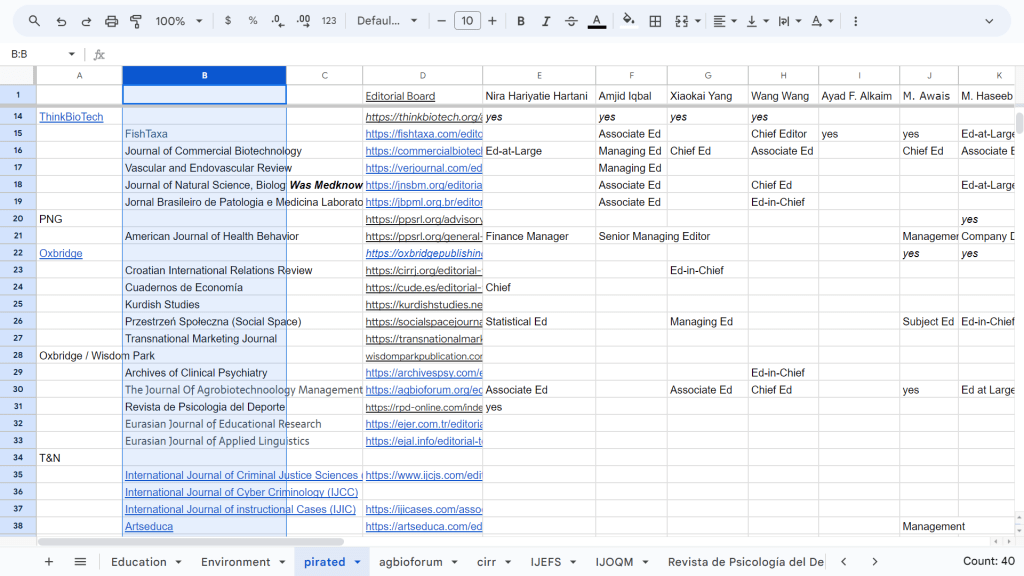The height and width of the screenshot is (576, 1024).
Task: Open the borders tool
Action: coord(655,21)
